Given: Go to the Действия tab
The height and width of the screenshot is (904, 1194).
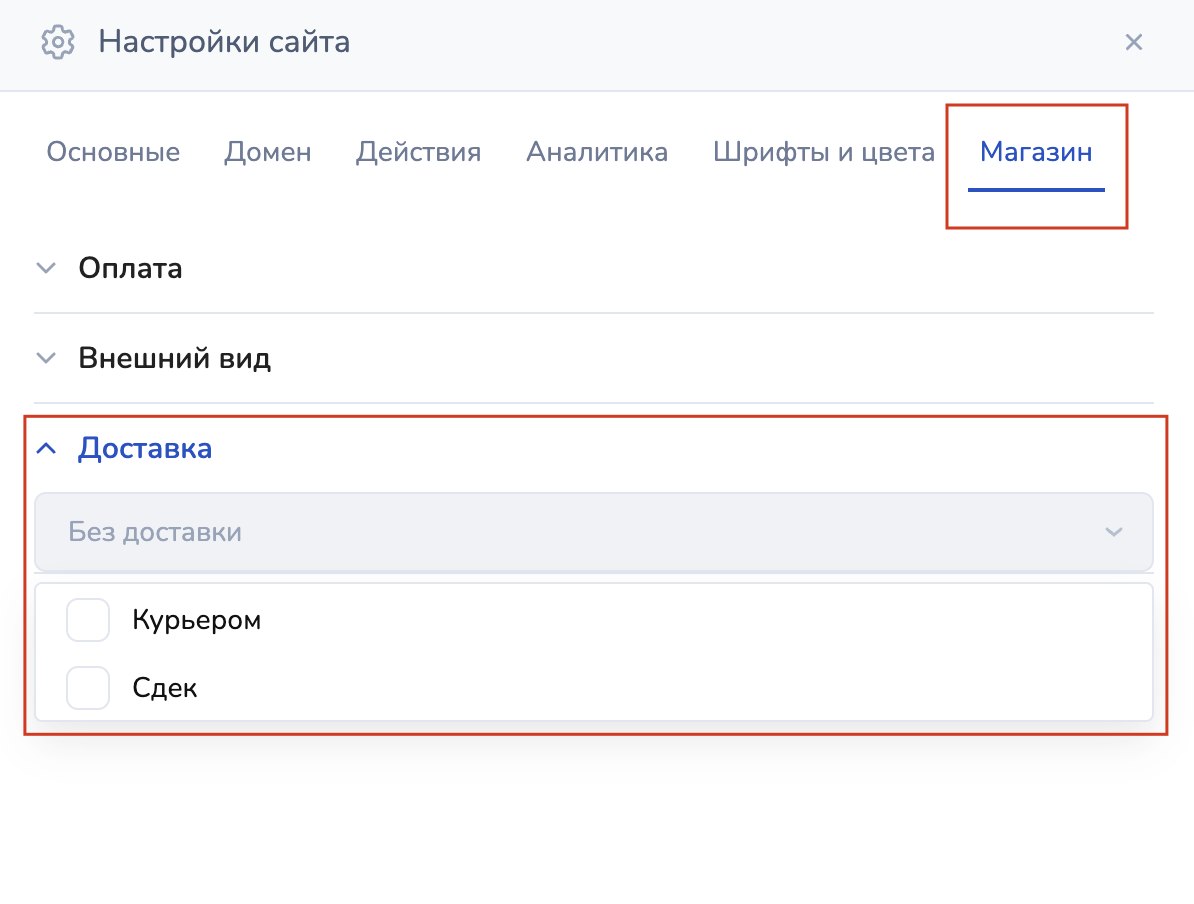Looking at the screenshot, I should click(x=418, y=152).
